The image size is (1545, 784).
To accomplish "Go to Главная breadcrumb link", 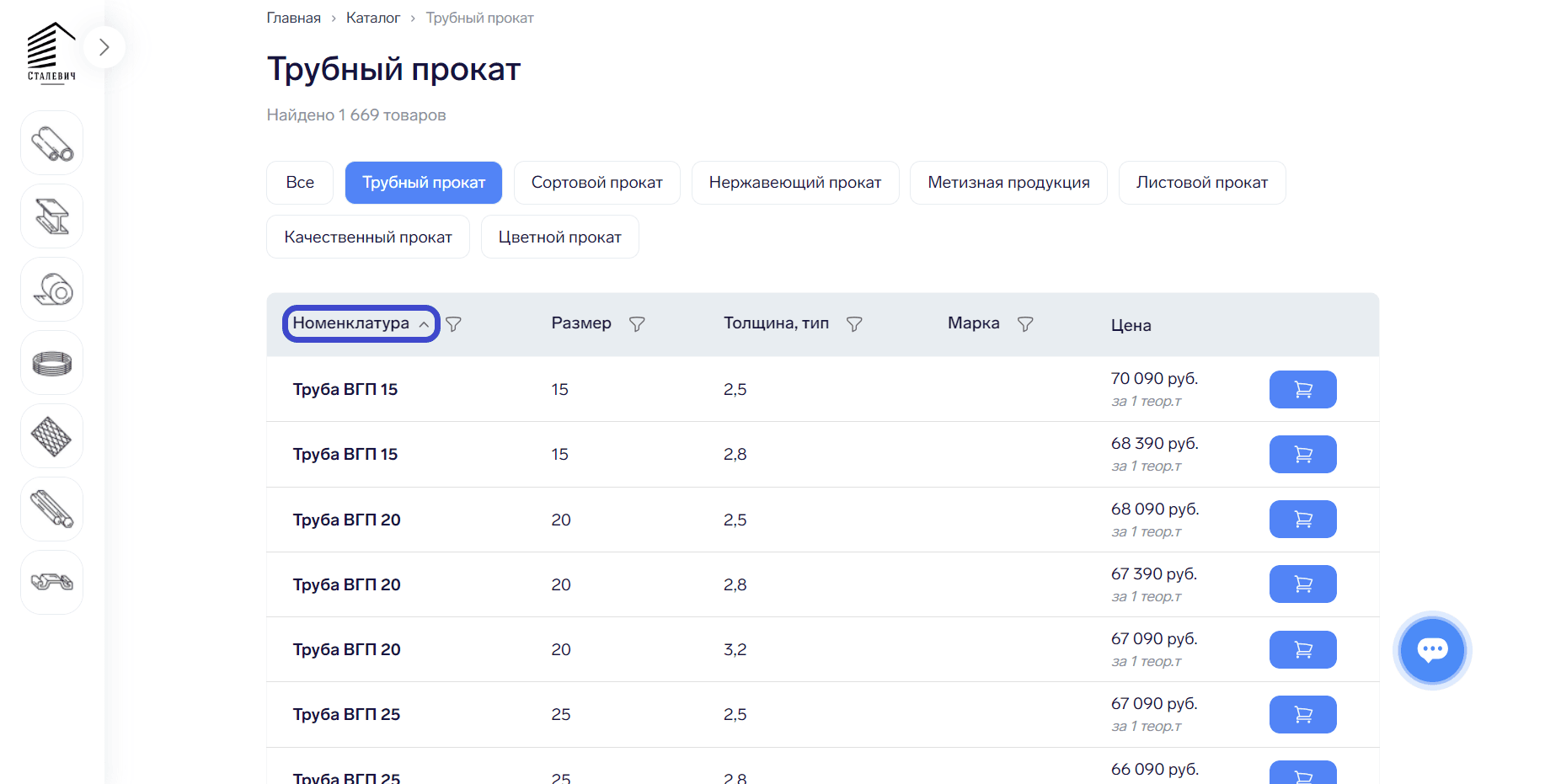I will (x=294, y=18).
